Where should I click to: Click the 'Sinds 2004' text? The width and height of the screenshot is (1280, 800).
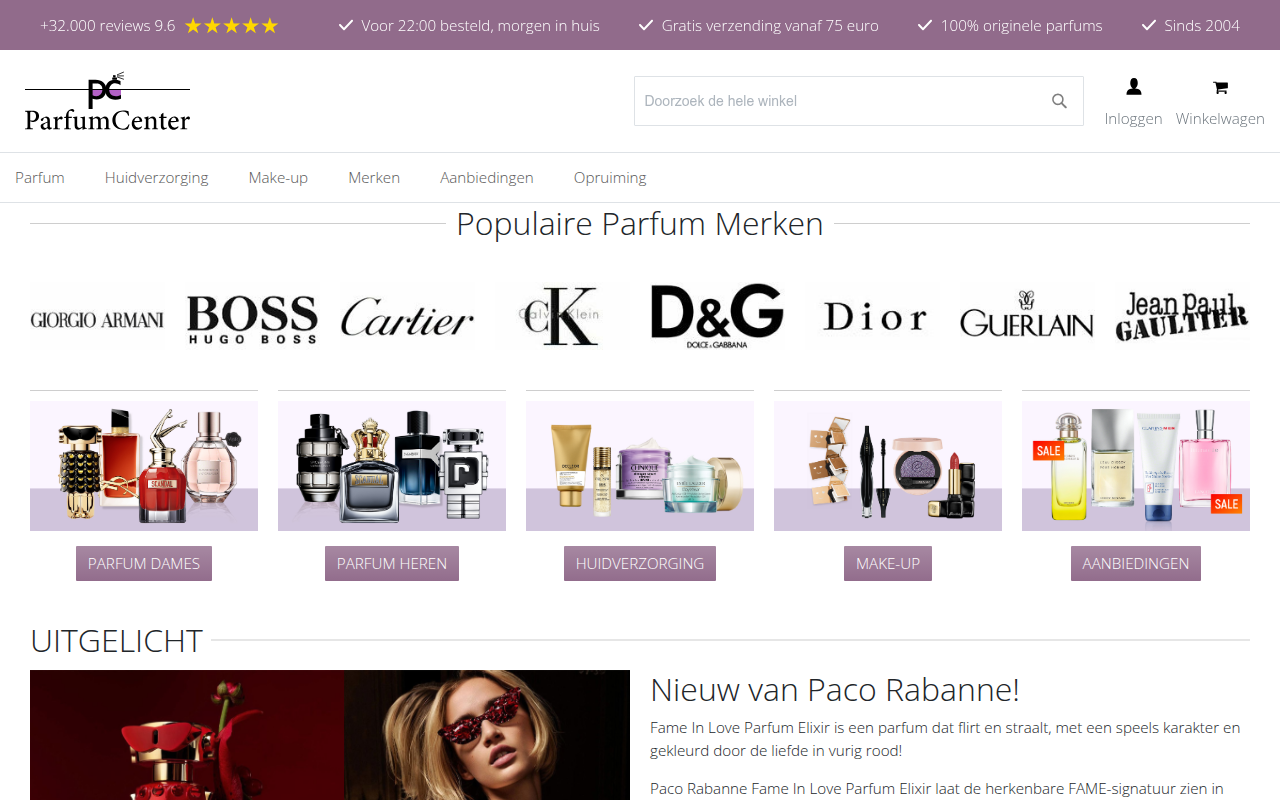pos(1202,26)
